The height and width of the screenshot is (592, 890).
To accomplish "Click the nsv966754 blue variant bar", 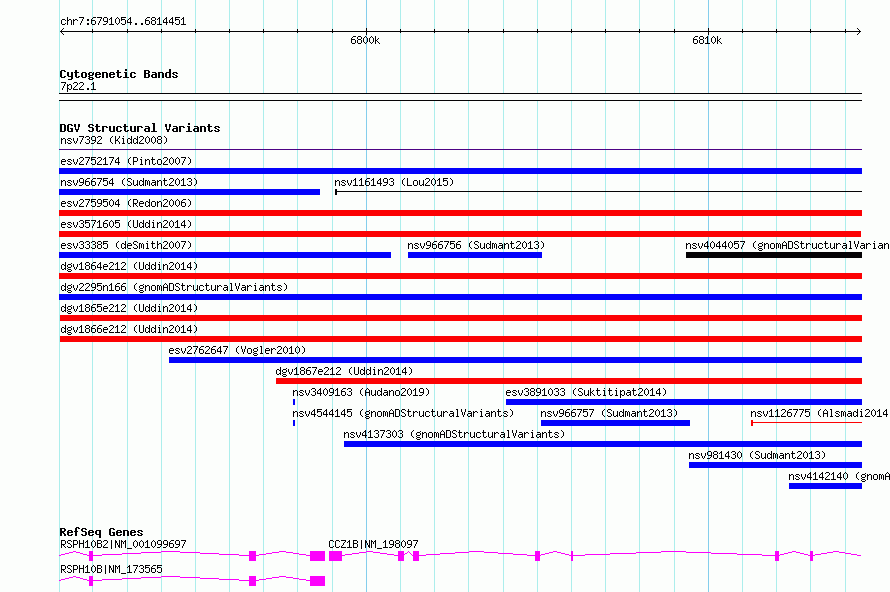I will [x=190, y=192].
